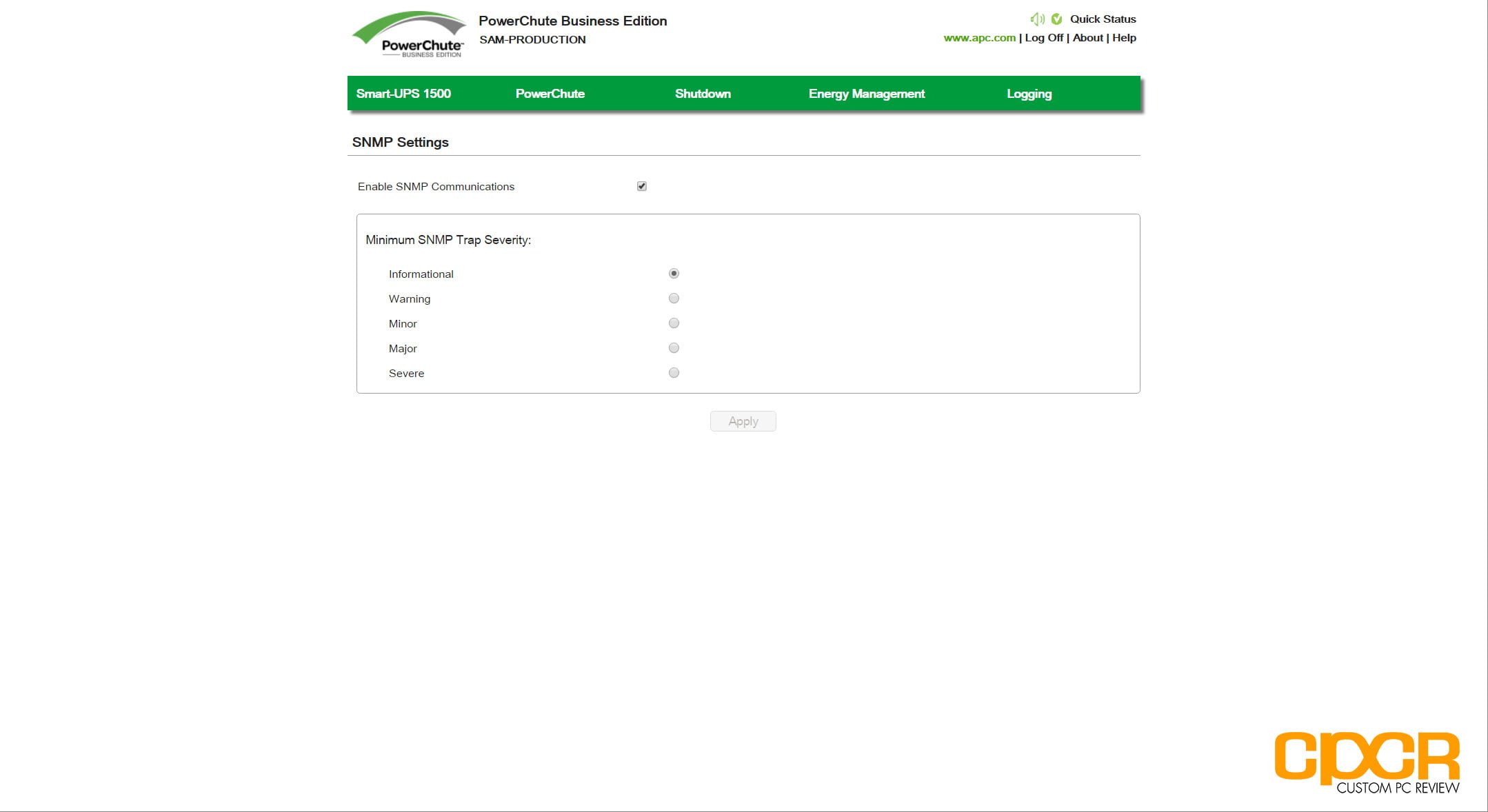The height and width of the screenshot is (812, 1488).
Task: Open the Energy Management menu
Action: pos(866,94)
